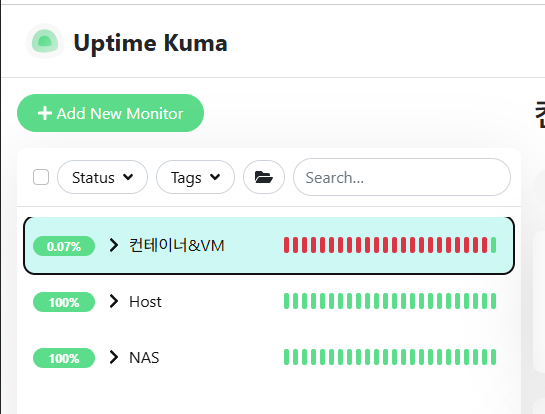This screenshot has width=545, height=414.
Task: Focus the Search monitors field
Action: click(x=402, y=177)
